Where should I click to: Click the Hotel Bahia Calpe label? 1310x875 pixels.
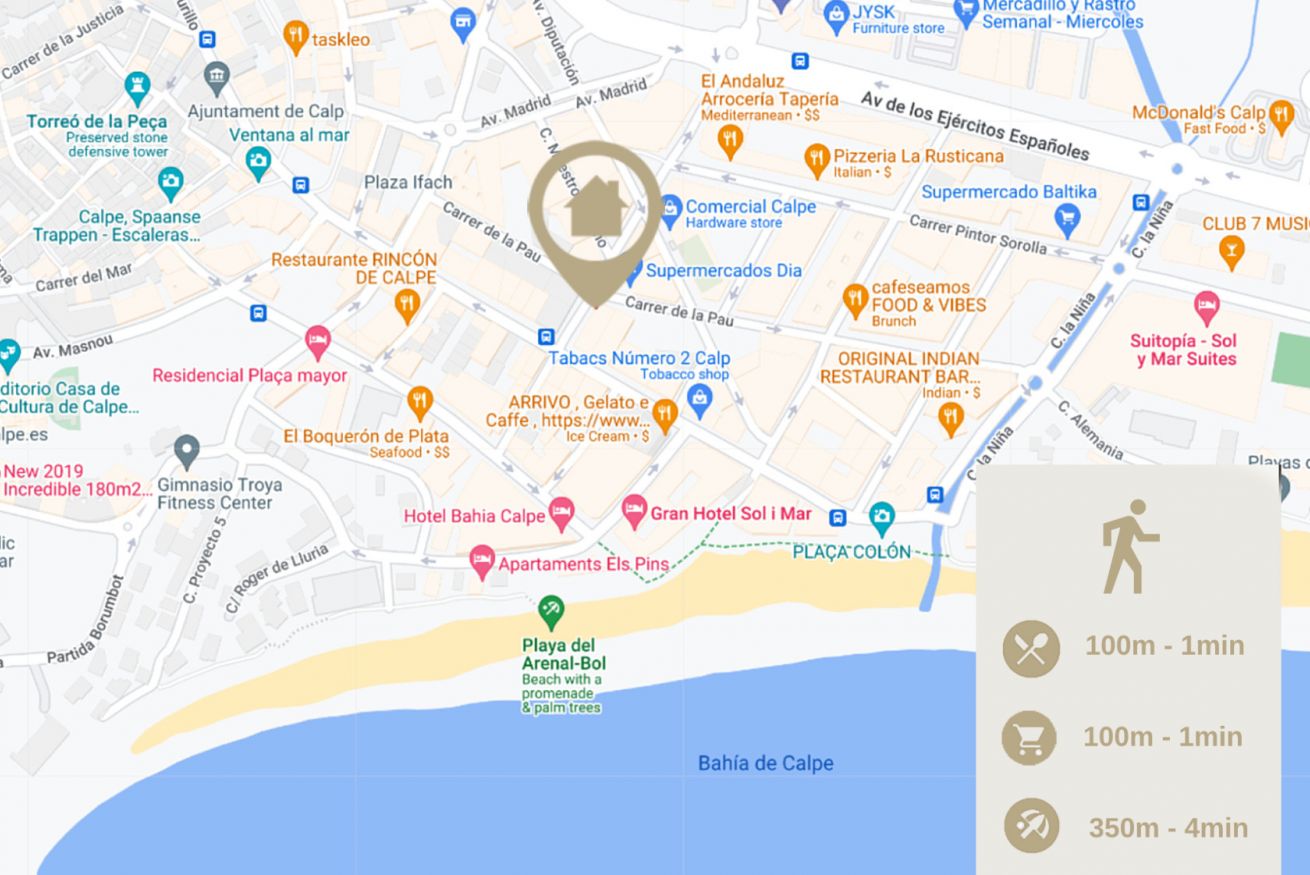(x=475, y=517)
